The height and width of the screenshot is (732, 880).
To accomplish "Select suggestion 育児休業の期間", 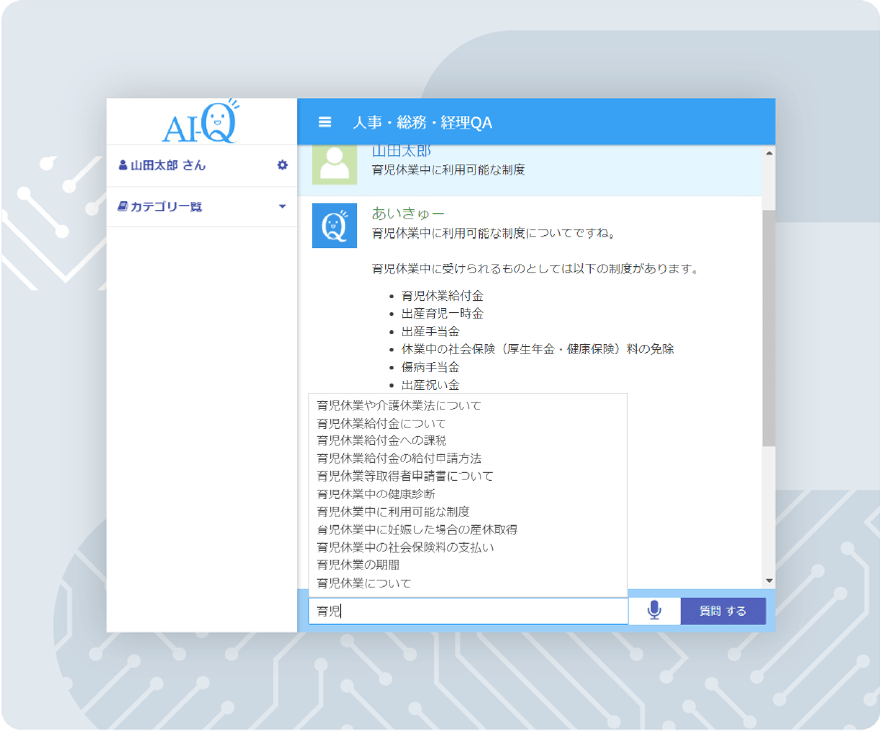I will (x=357, y=565).
